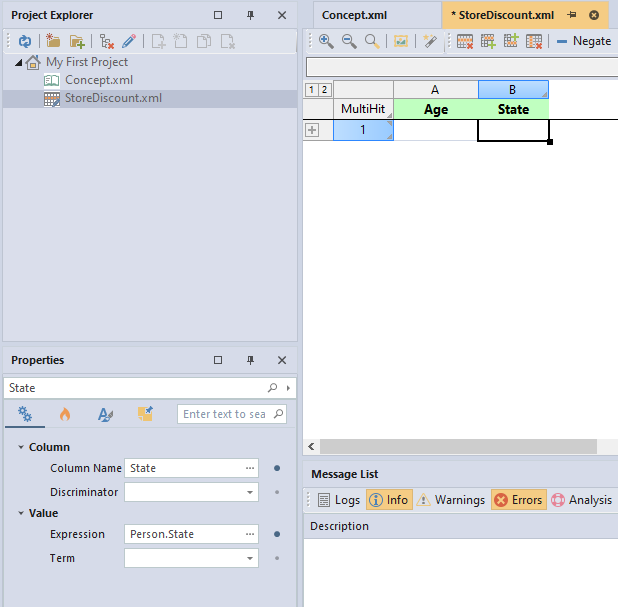Open the sticky note properties tab
Image resolution: width=618 pixels, height=607 pixels.
[x=145, y=414]
